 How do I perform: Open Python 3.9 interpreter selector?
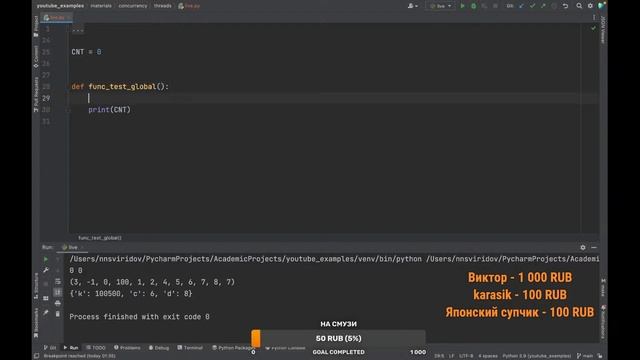click(537, 356)
